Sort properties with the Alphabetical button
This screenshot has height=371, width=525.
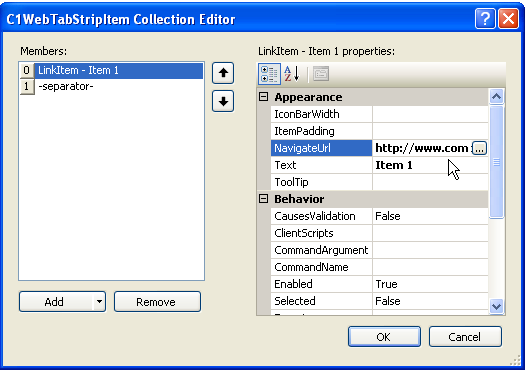pyautogui.click(x=292, y=74)
